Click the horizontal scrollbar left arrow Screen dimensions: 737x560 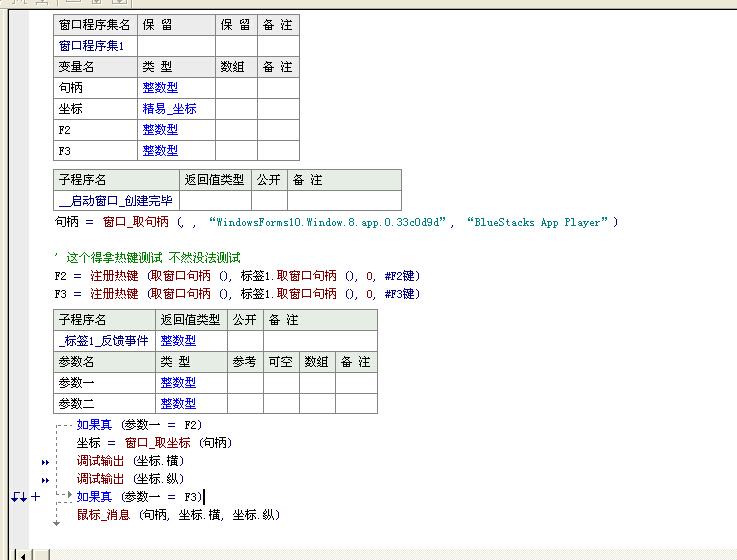23,555
